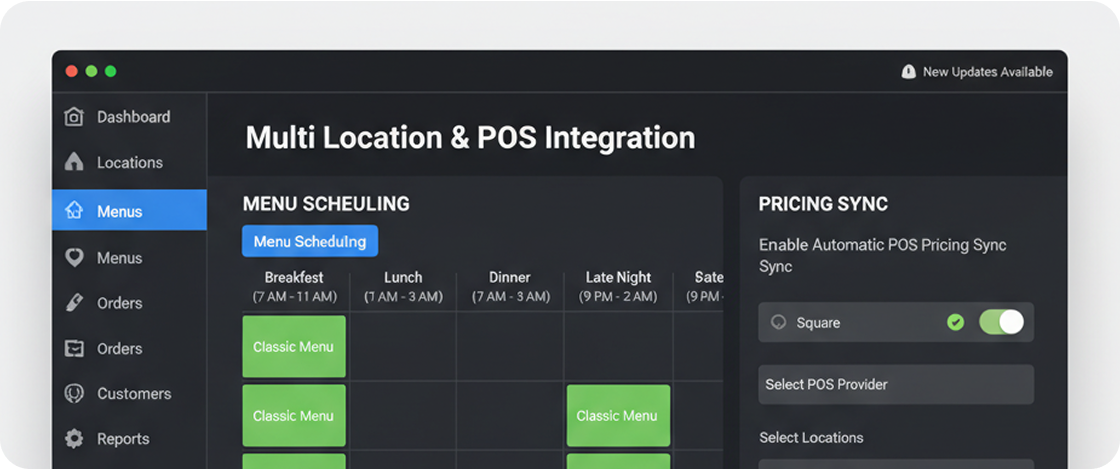Click the calendar icon beside second Orders
Screen dimensions: 1120x469
(x=74, y=349)
